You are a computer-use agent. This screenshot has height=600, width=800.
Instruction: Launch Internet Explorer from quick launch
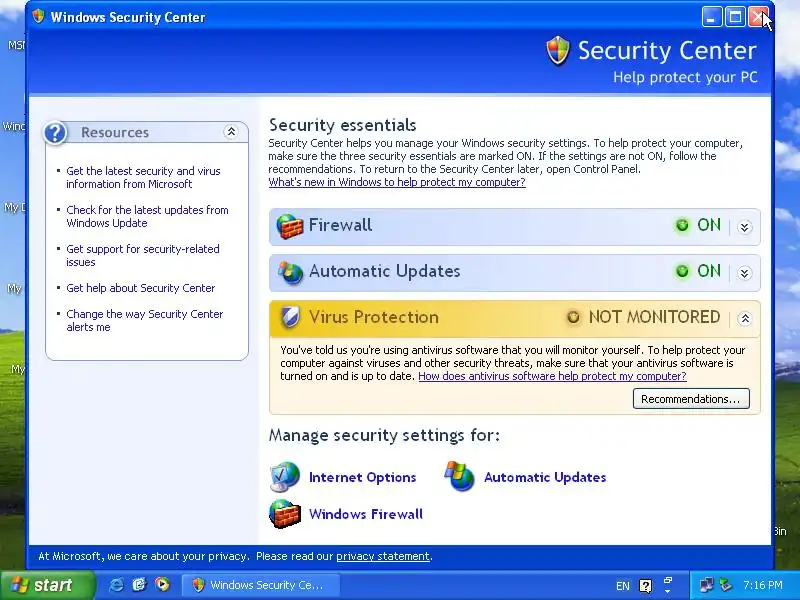pyautogui.click(x=117, y=584)
